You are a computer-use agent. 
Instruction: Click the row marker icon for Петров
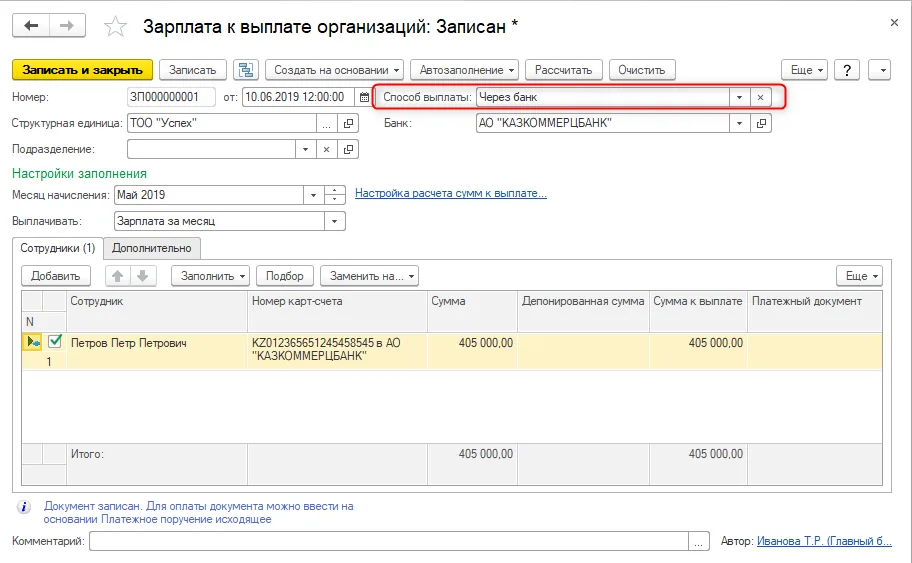[x=33, y=342]
